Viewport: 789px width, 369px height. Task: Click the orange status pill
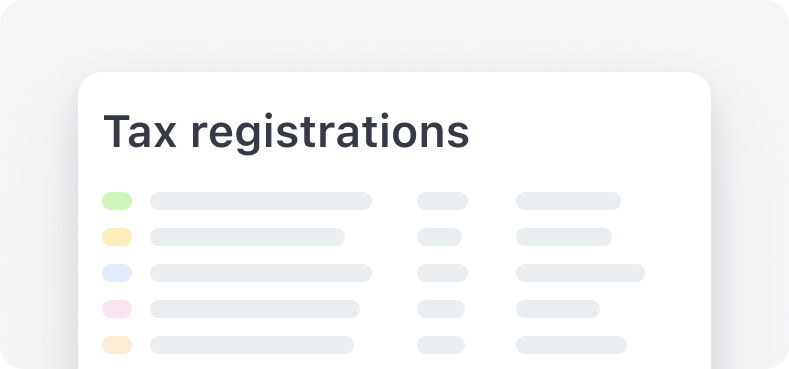(117, 345)
